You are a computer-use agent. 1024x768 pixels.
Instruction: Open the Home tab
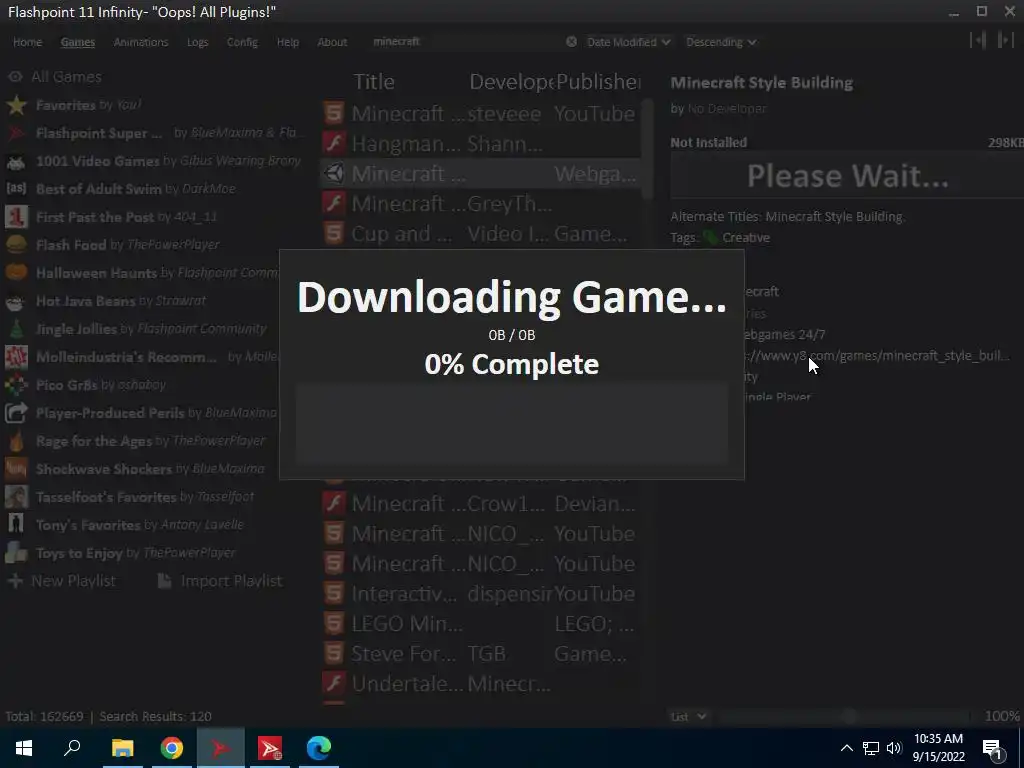(x=27, y=42)
